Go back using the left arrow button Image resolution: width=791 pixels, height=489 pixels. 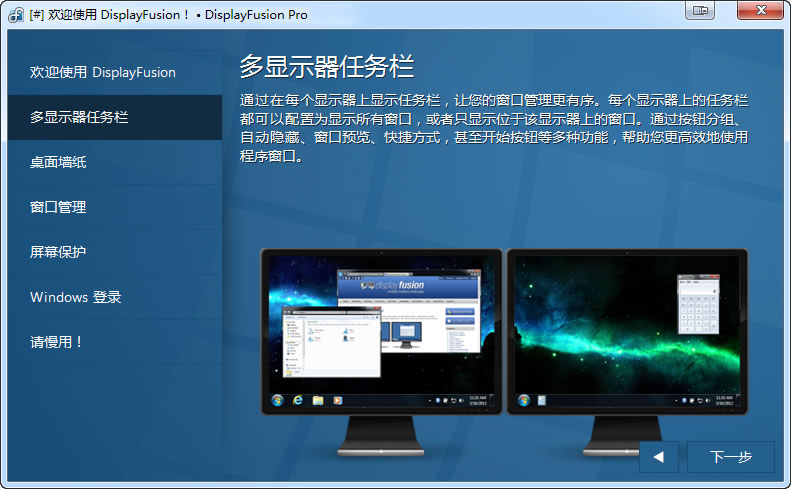click(659, 457)
